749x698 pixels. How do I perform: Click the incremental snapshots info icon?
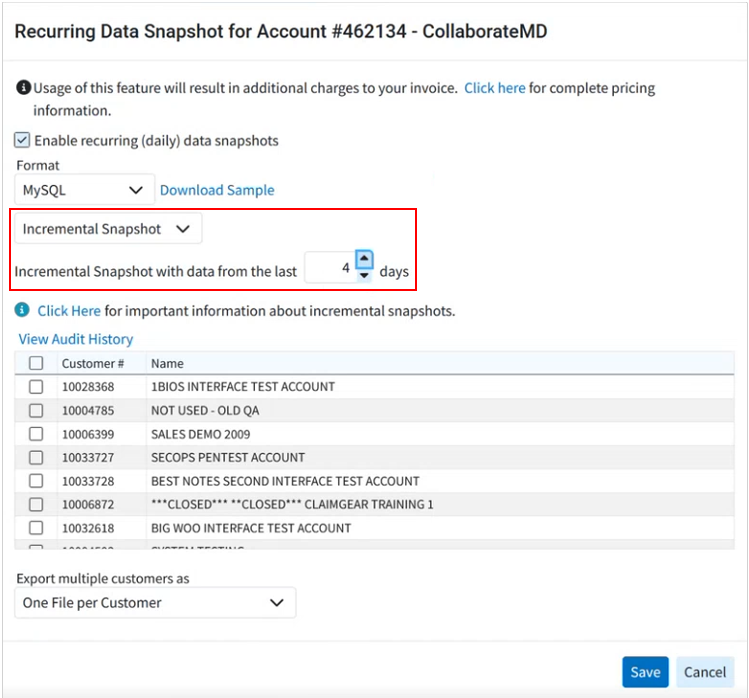pos(23,310)
